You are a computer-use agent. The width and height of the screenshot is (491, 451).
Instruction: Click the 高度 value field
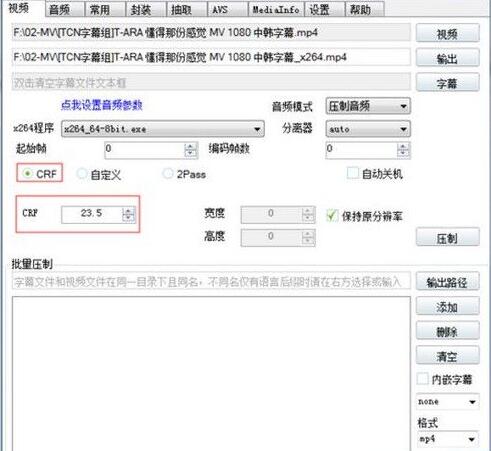pyautogui.click(x=271, y=237)
